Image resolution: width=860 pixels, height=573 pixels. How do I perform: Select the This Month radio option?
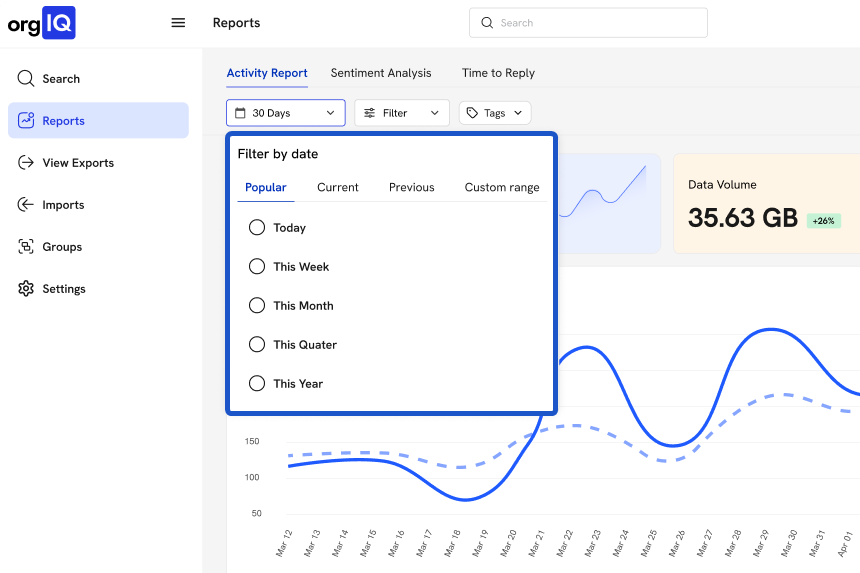pos(257,306)
